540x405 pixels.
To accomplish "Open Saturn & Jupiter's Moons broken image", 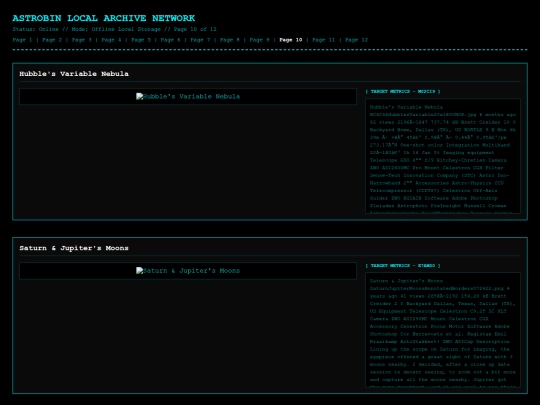I will [188, 271].
